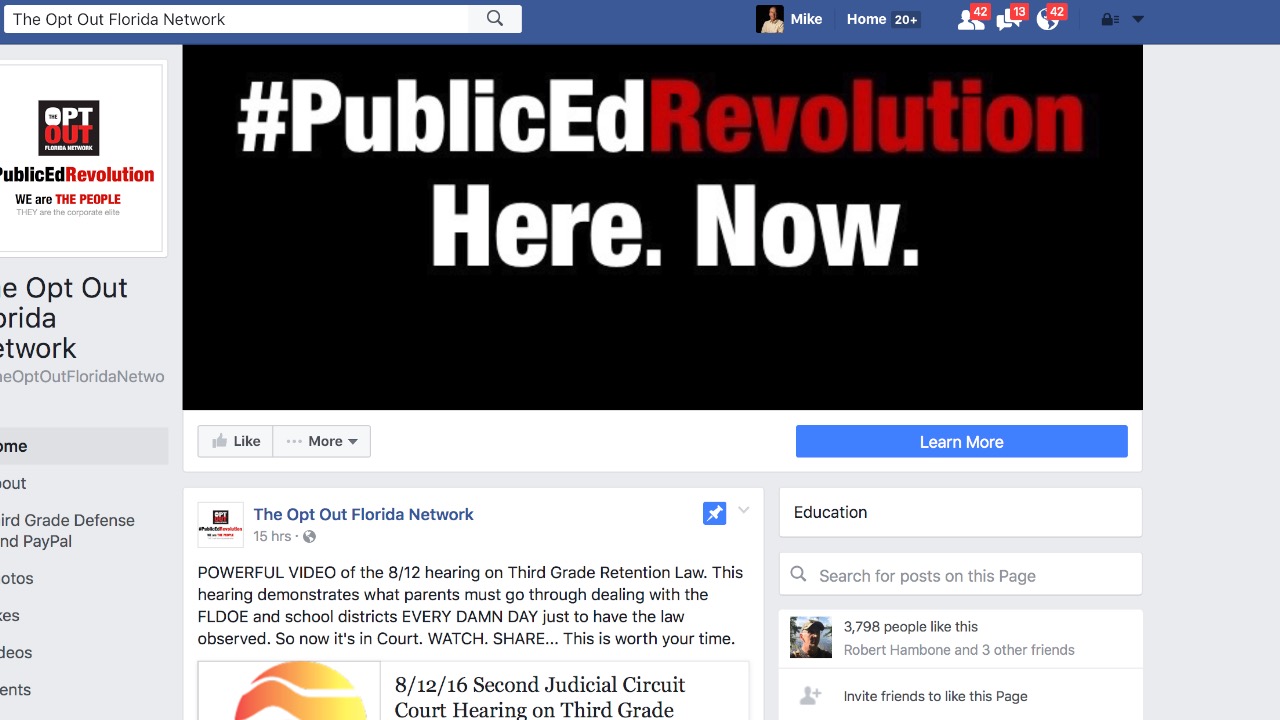Open friend requests icon with 42 badge
Screen dimensions: 1280x720
point(970,19)
